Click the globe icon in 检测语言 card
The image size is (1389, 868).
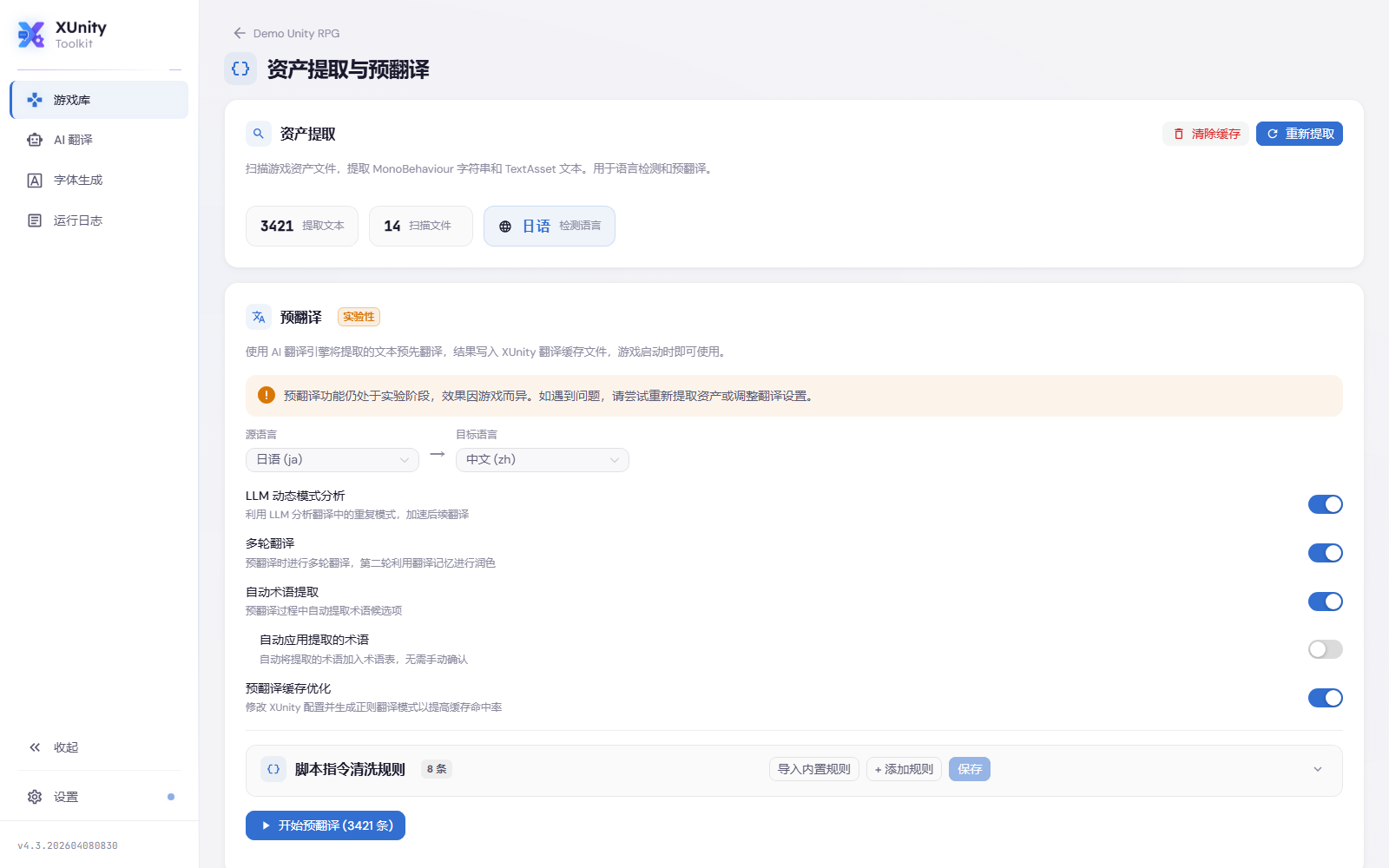click(505, 227)
